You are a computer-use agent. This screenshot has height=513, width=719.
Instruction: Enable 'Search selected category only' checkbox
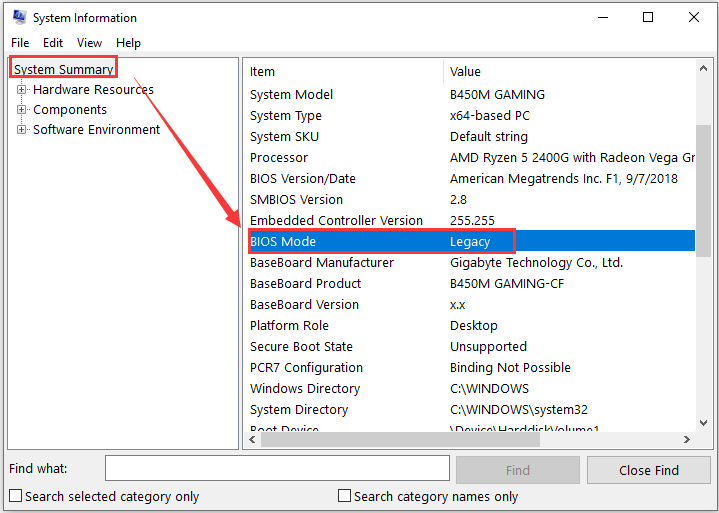click(x=16, y=496)
